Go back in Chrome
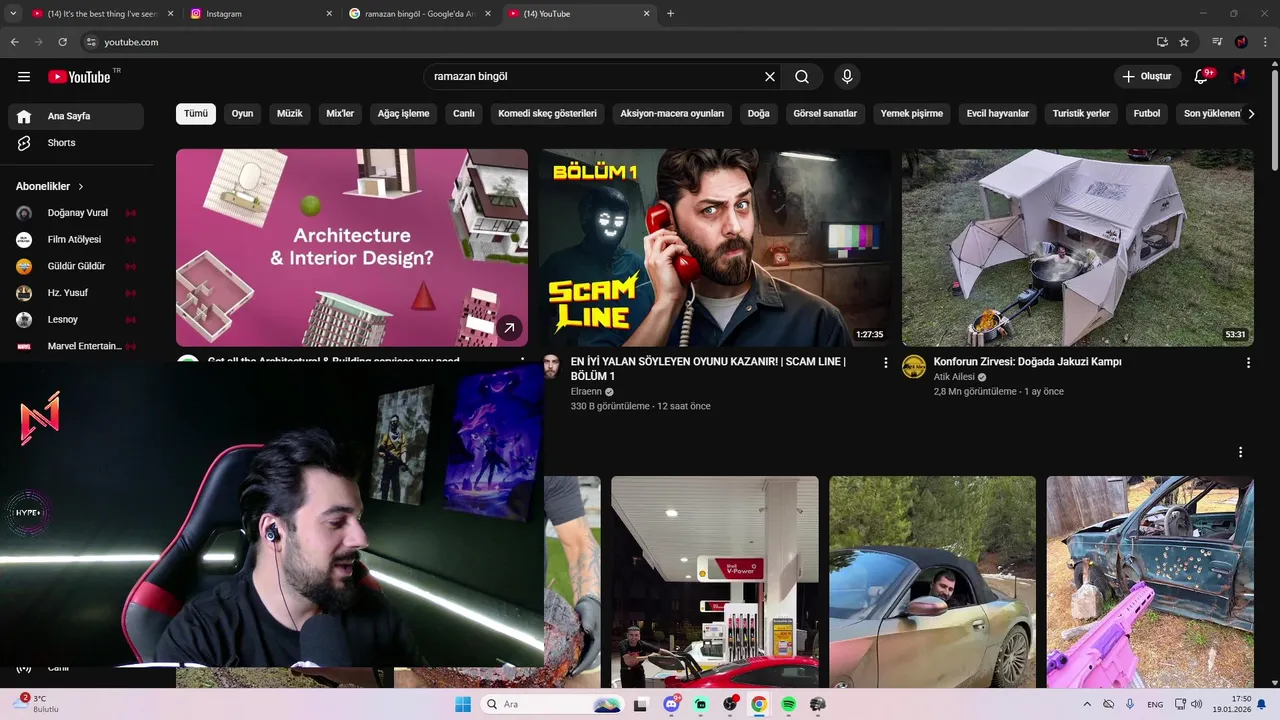Screen dimensions: 1280x720 [x=14, y=42]
